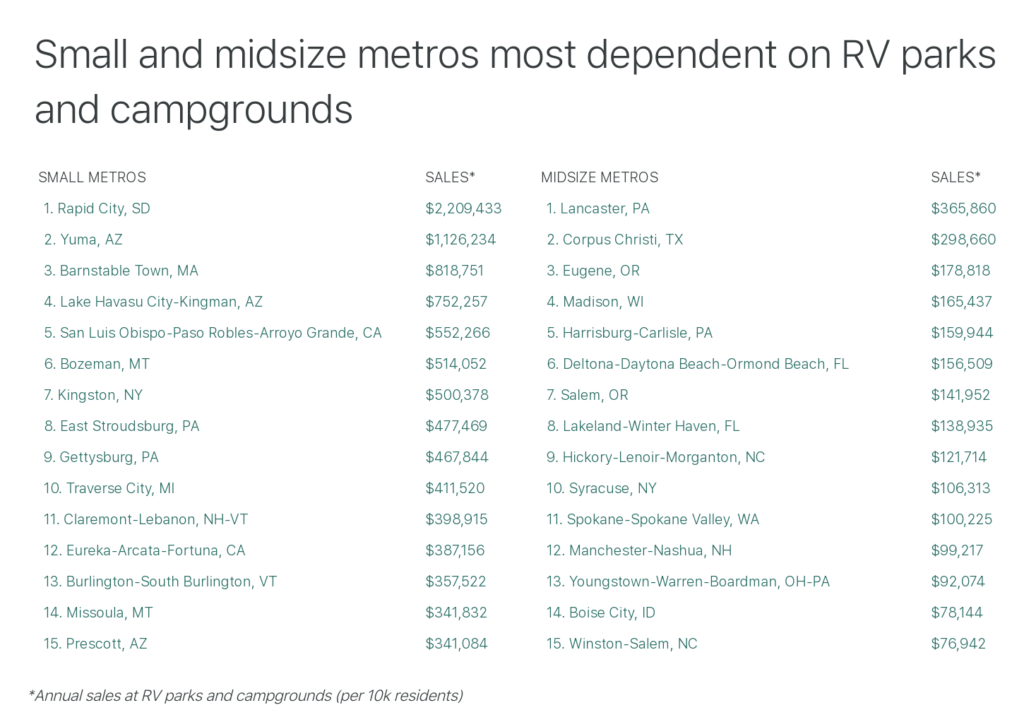Select '5. Harrisburg-Carlisle, PA'
The image size is (1024, 715).
630,333
